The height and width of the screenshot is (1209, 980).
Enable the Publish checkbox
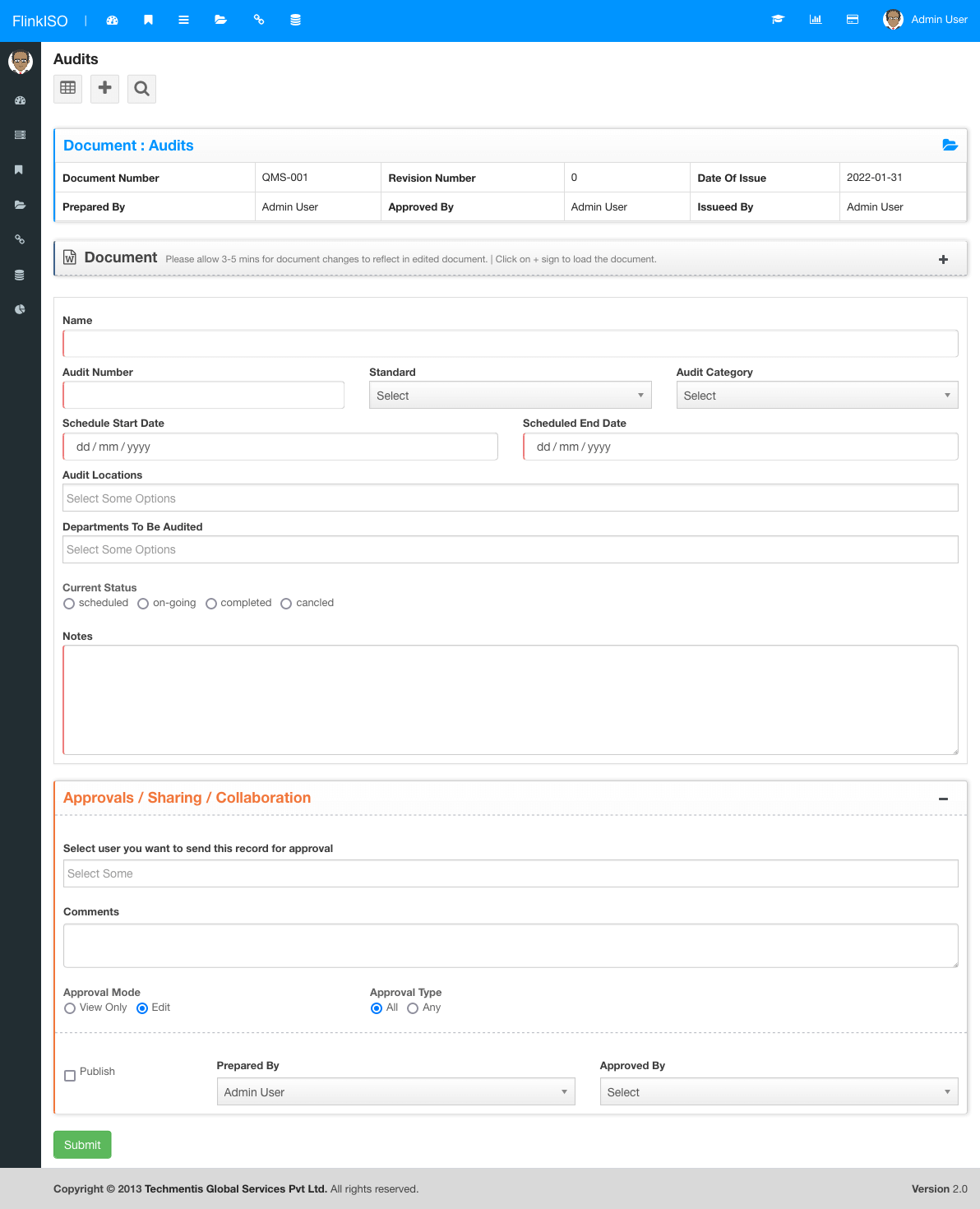point(70,1076)
